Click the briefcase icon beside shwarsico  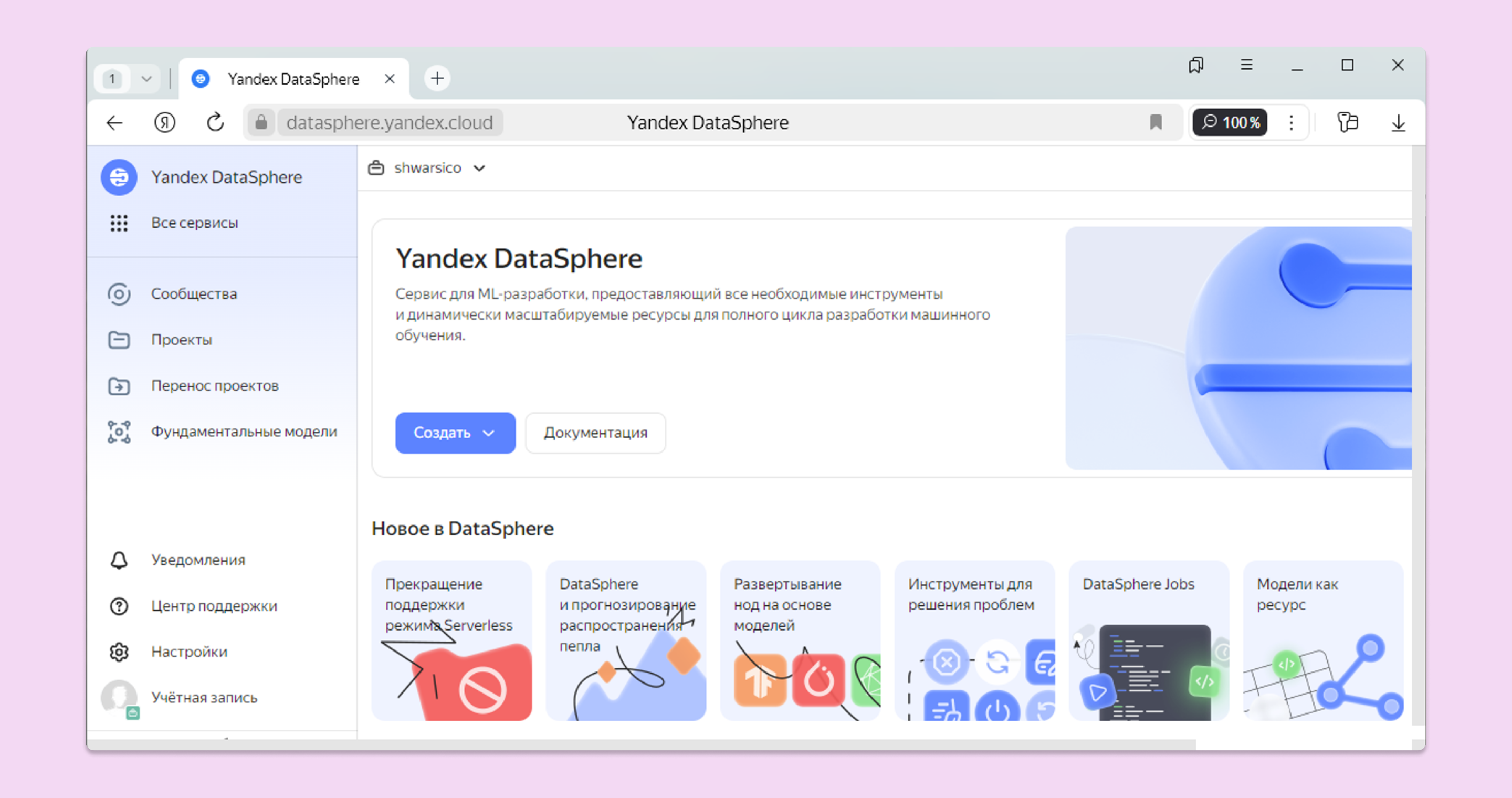click(376, 168)
